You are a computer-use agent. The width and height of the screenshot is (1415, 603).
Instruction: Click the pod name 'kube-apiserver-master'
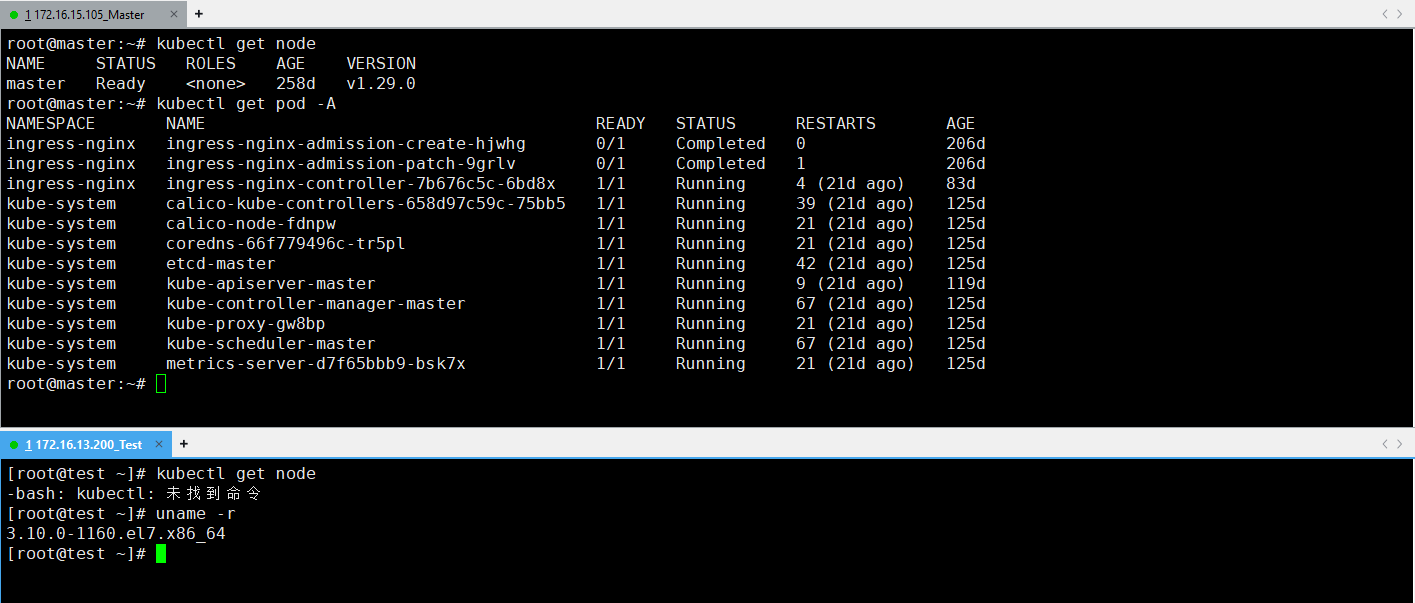[271, 284]
